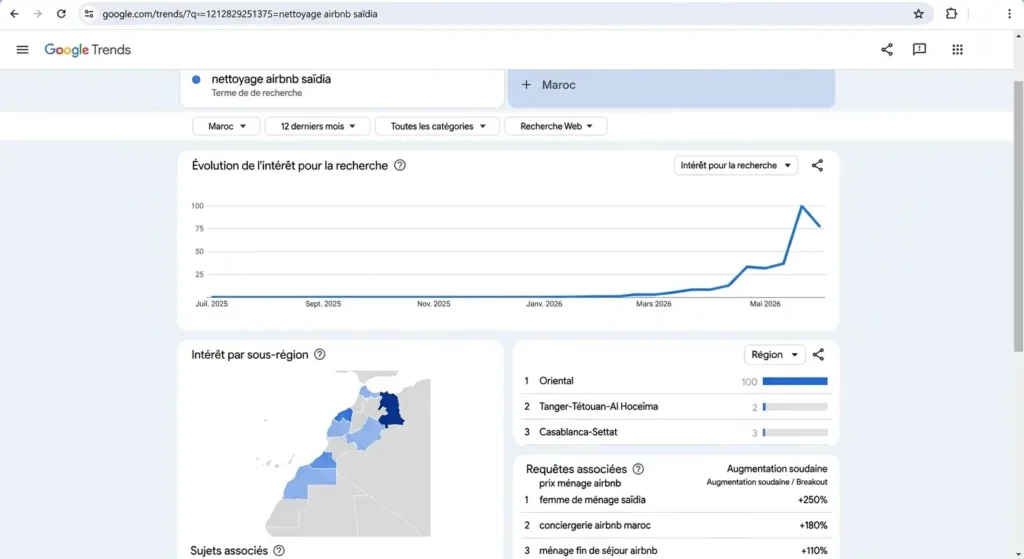Open Intérêt pour la recherche dropdown
Viewport: 1024px width, 559px height.
[x=735, y=165]
